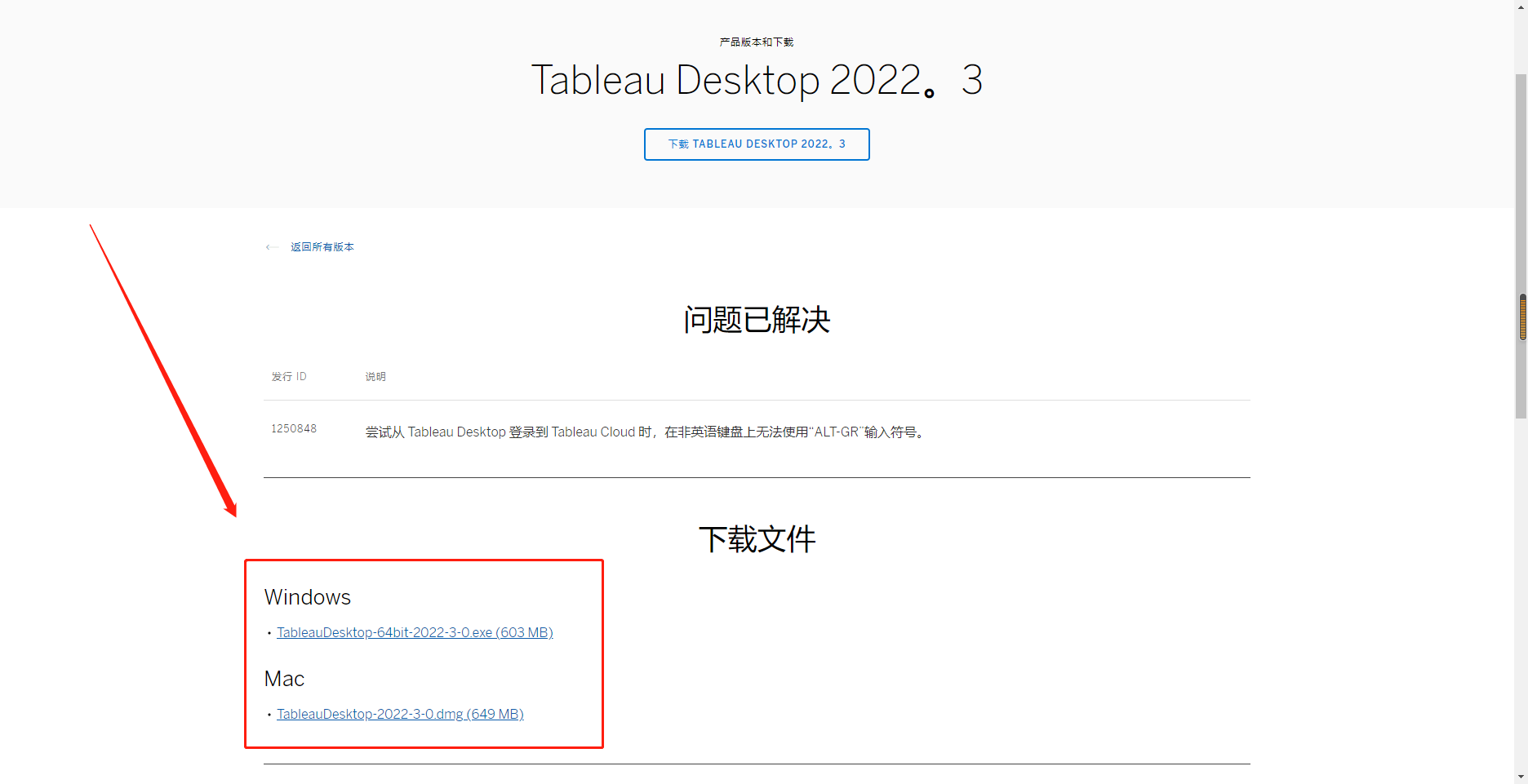
Task: Download TableauDesktop-2022-3-0.dmg for Mac
Action: pyautogui.click(x=400, y=714)
